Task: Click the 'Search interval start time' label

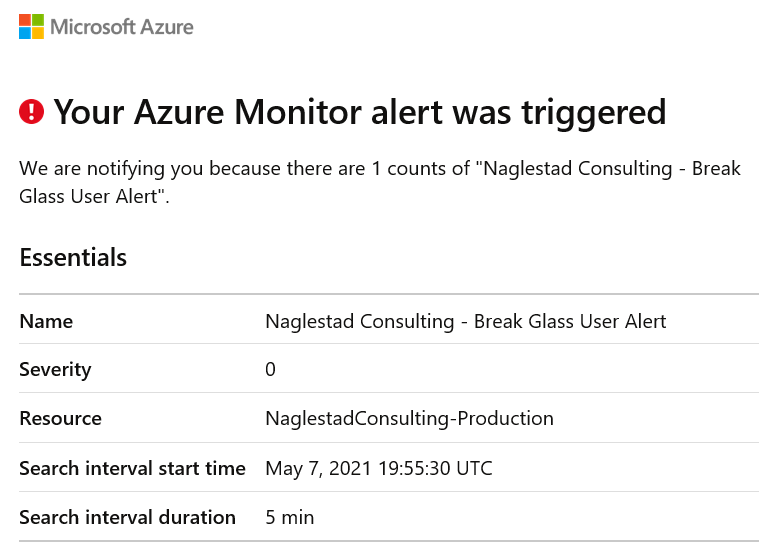Action: pyautogui.click(x=132, y=468)
